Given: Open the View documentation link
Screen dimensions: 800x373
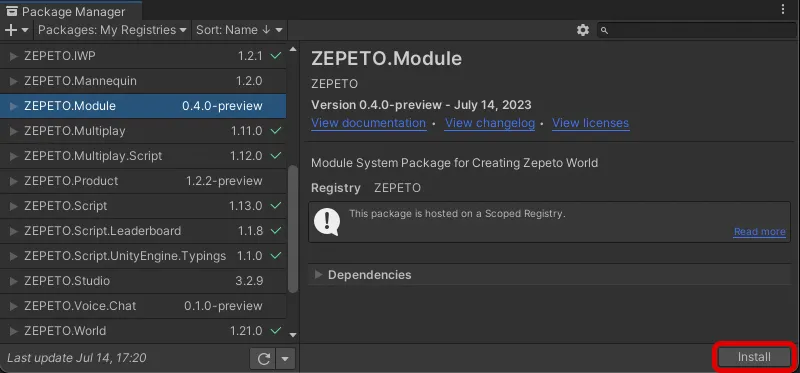Looking at the screenshot, I should 368,123.
